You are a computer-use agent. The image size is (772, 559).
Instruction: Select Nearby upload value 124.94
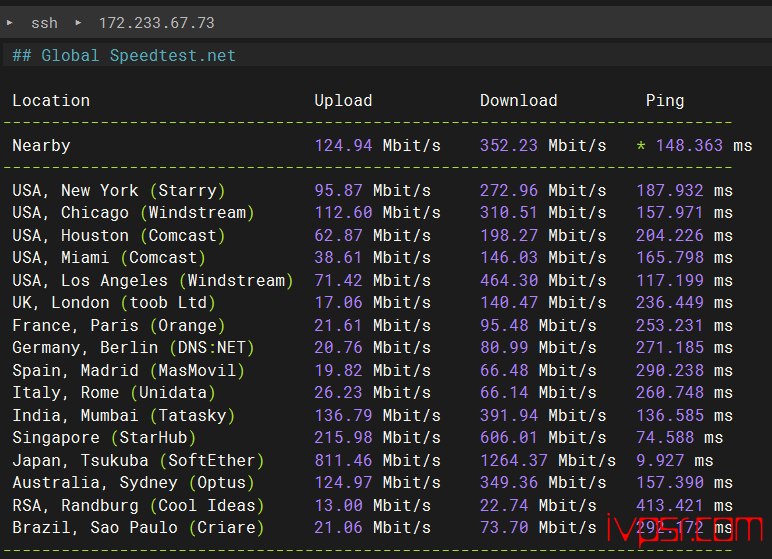point(343,146)
